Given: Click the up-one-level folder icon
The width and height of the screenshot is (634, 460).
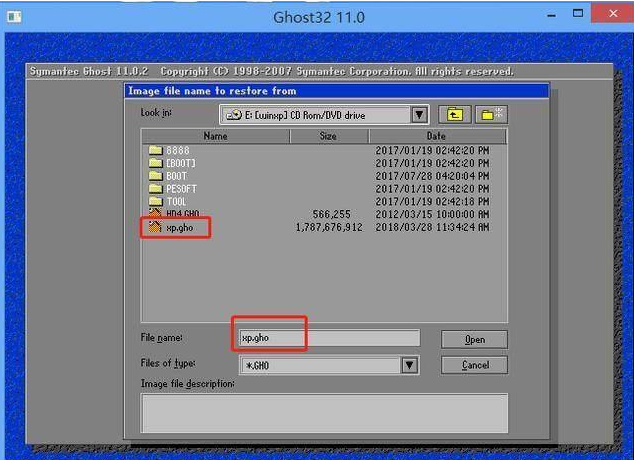Looking at the screenshot, I should (x=454, y=115).
